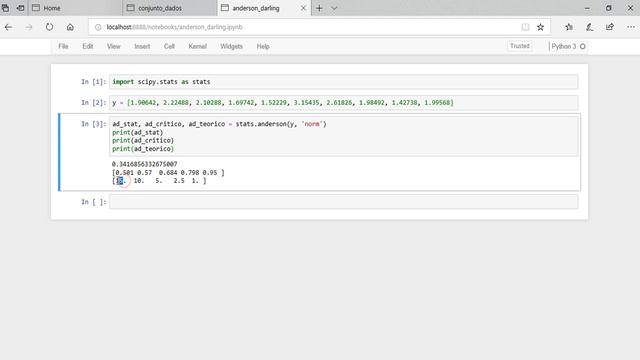Add page to favorites with star icon
The width and height of the screenshot is (640, 360).
click(540, 27)
